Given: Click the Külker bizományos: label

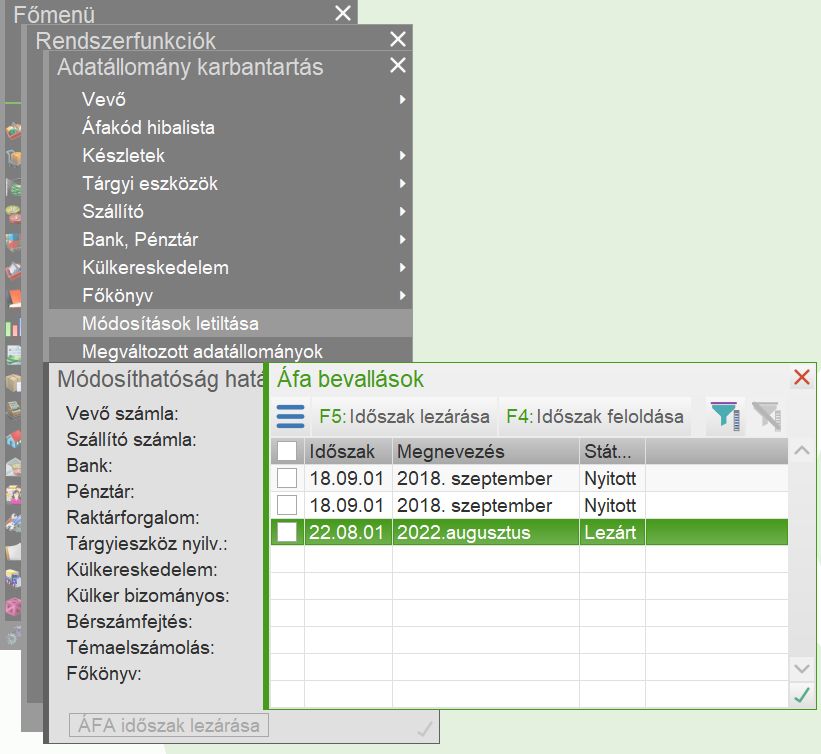Looking at the screenshot, I should pyautogui.click(x=148, y=595).
